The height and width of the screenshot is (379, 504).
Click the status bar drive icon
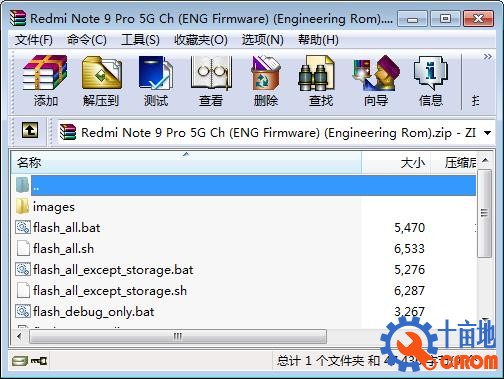pyautogui.click(x=19, y=361)
